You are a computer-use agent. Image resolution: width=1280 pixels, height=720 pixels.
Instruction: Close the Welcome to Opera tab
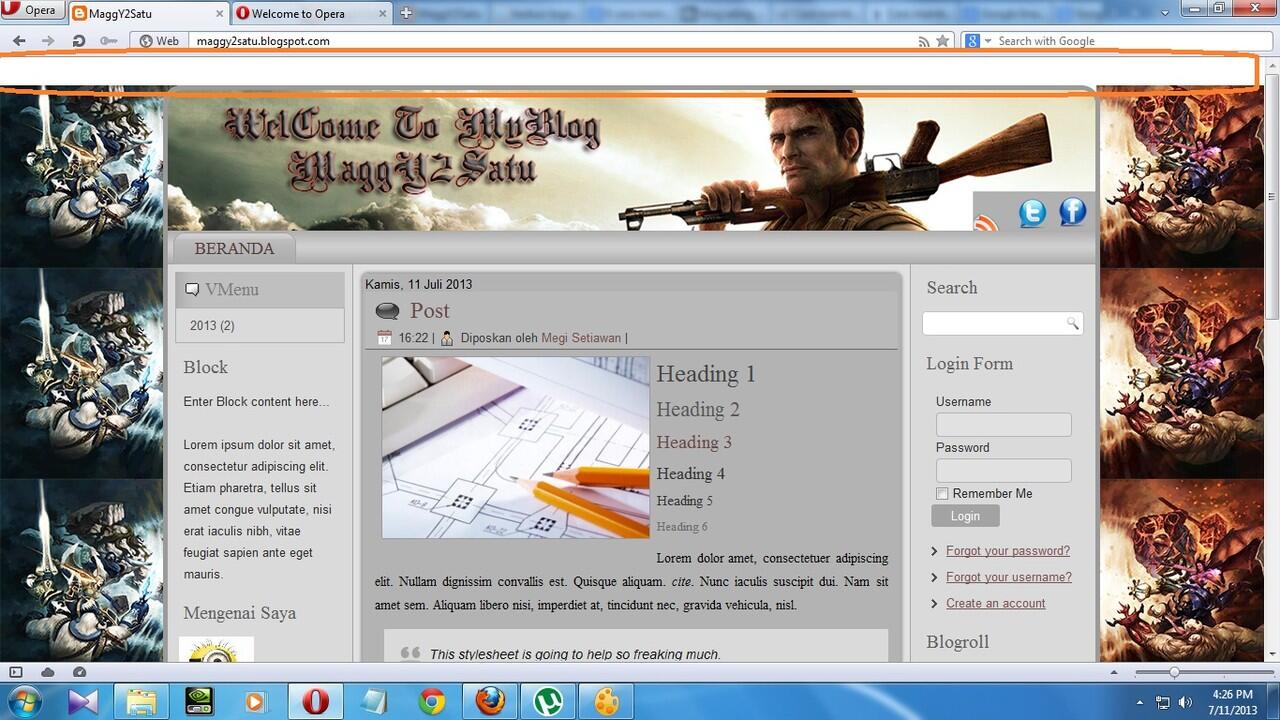click(382, 14)
